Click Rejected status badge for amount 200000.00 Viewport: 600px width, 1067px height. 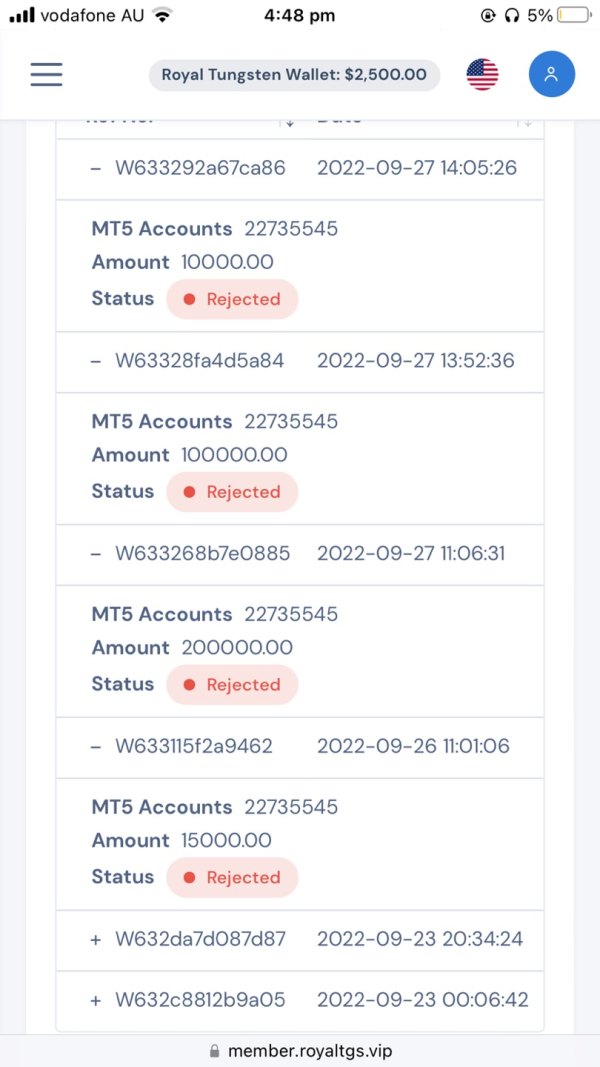tap(232, 685)
